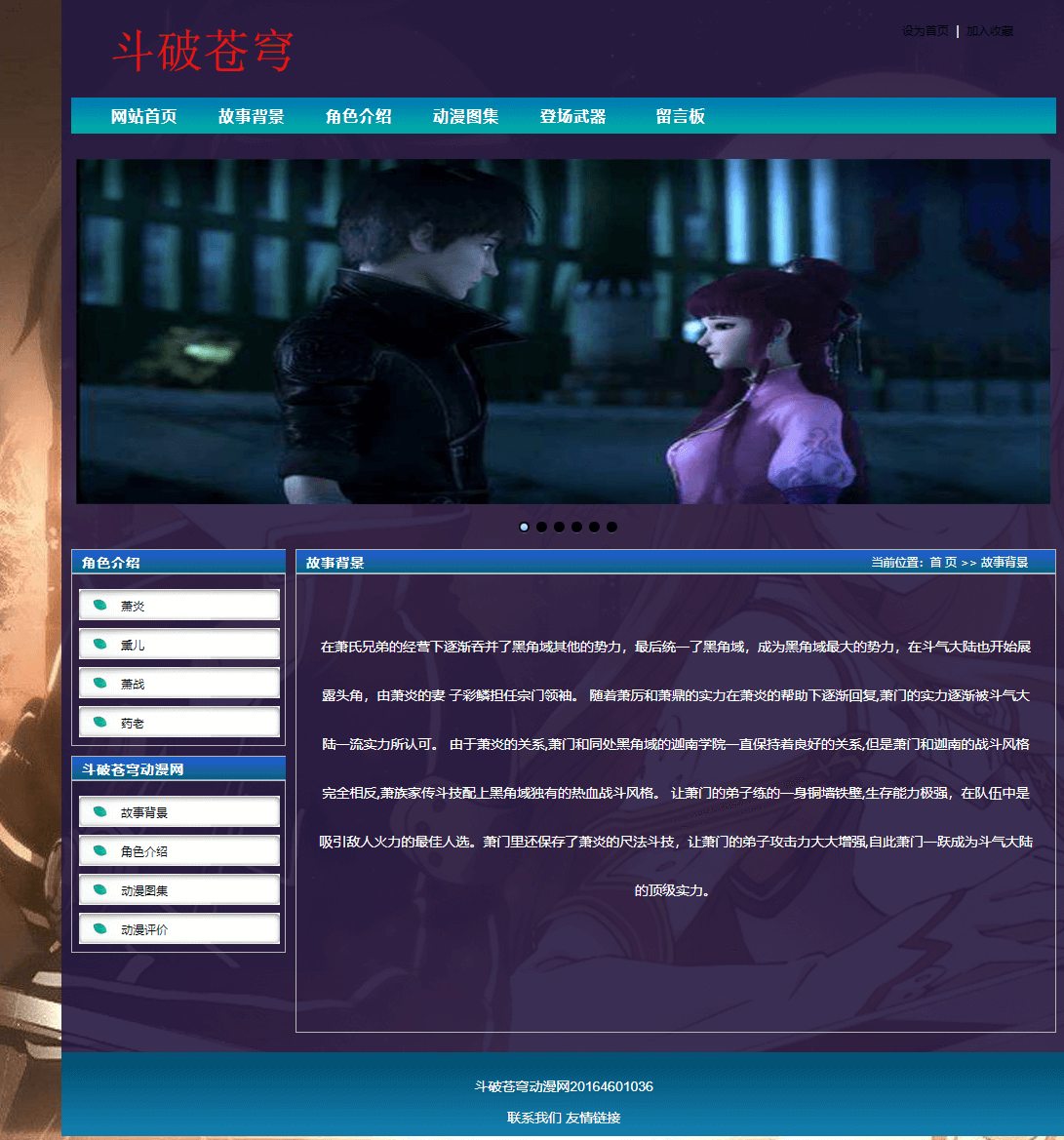This screenshot has width=1064, height=1140.
Task: Select the second carousel dot
Action: [x=542, y=528]
